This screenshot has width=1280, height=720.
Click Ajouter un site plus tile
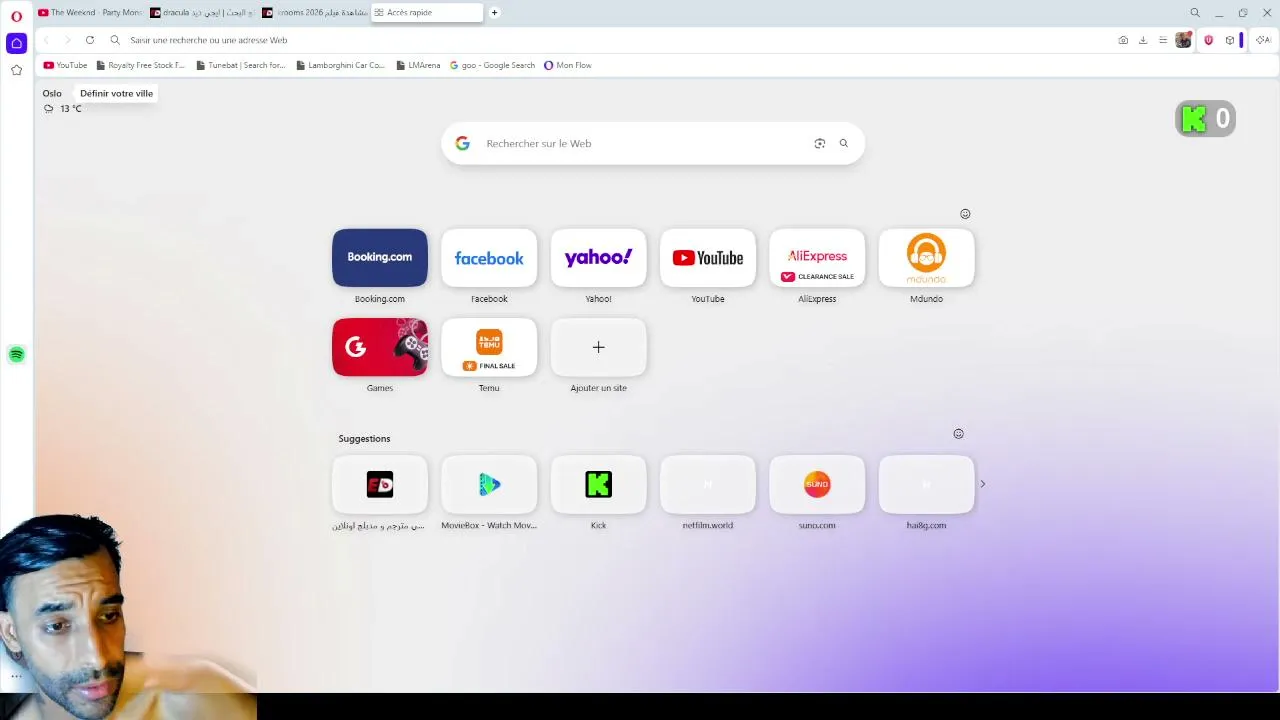click(598, 347)
